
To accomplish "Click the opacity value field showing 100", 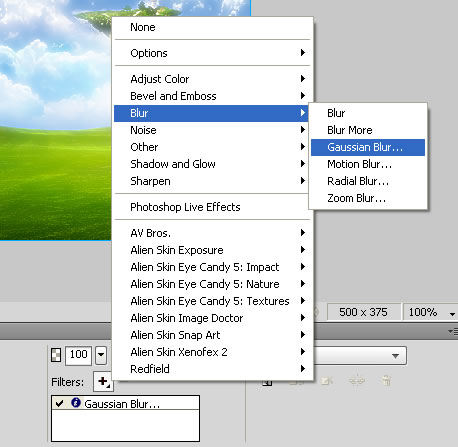I will 79,355.
